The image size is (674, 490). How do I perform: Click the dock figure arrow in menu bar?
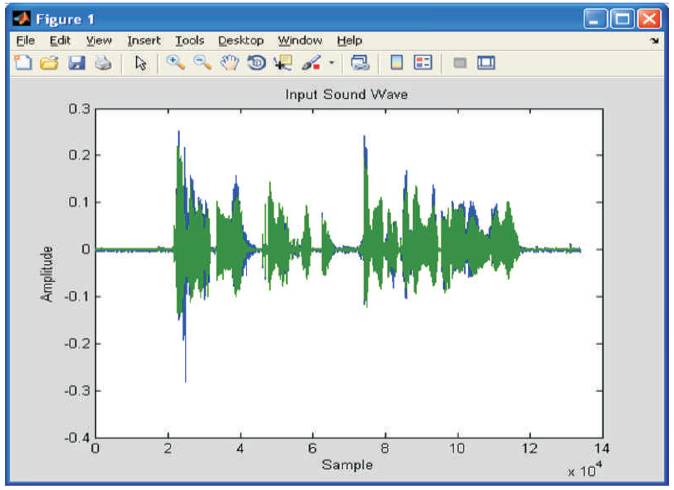654,41
